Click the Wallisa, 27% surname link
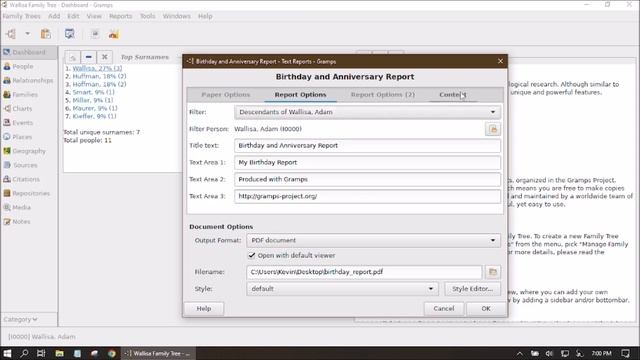The height and width of the screenshot is (360, 640). point(97,68)
